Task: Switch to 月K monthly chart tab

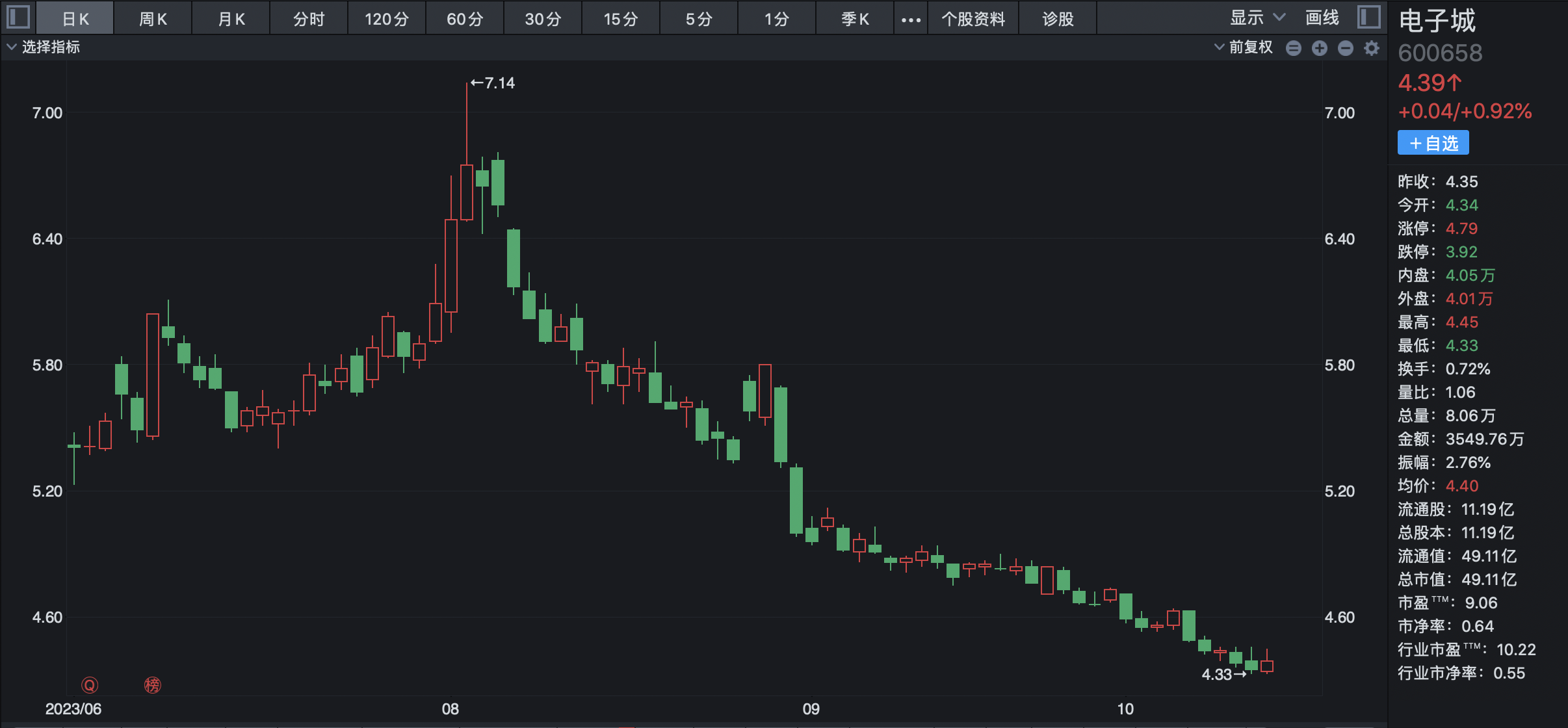Action: (x=231, y=19)
